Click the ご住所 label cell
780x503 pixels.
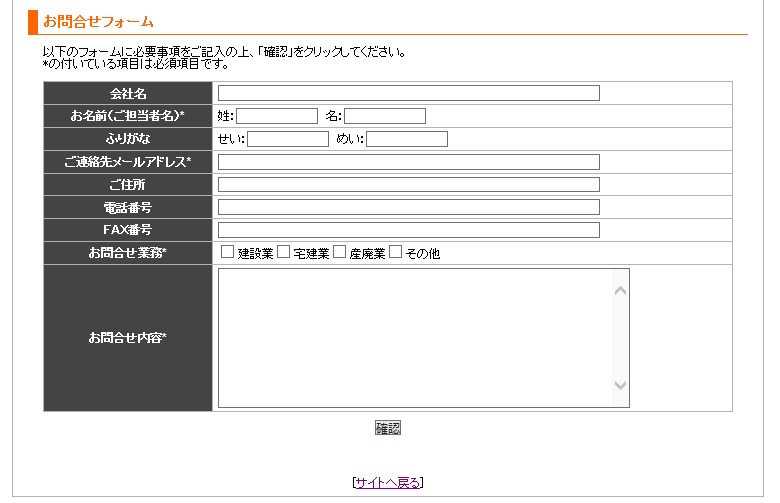(128, 185)
